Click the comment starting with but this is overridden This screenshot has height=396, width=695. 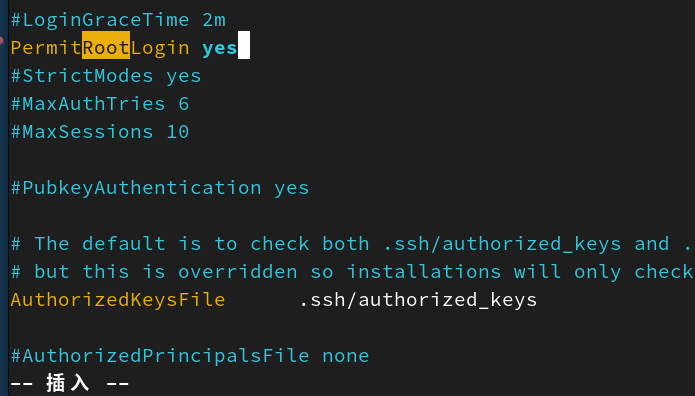tap(352, 272)
